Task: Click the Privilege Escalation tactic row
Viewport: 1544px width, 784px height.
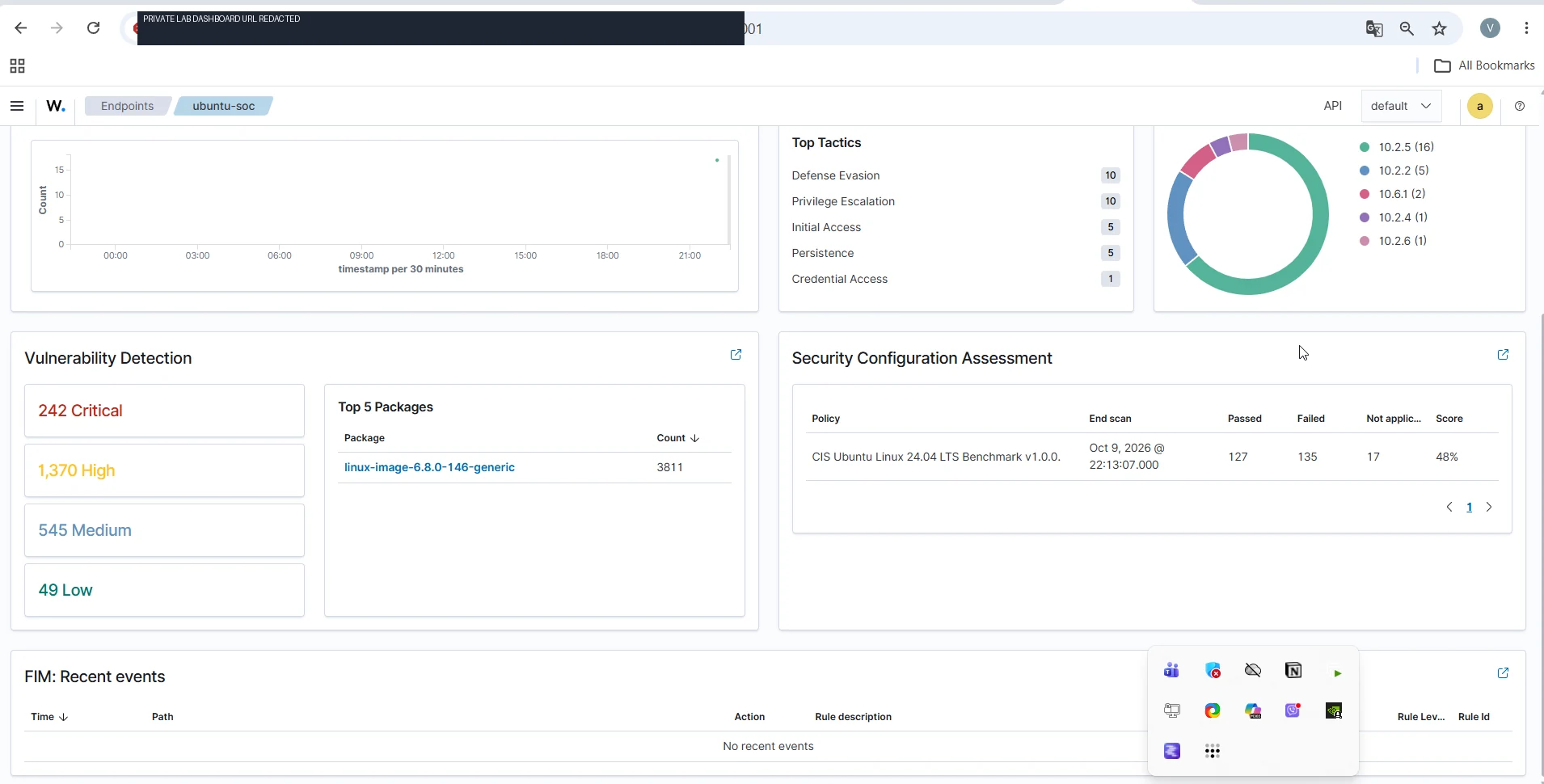Action: tap(956, 201)
